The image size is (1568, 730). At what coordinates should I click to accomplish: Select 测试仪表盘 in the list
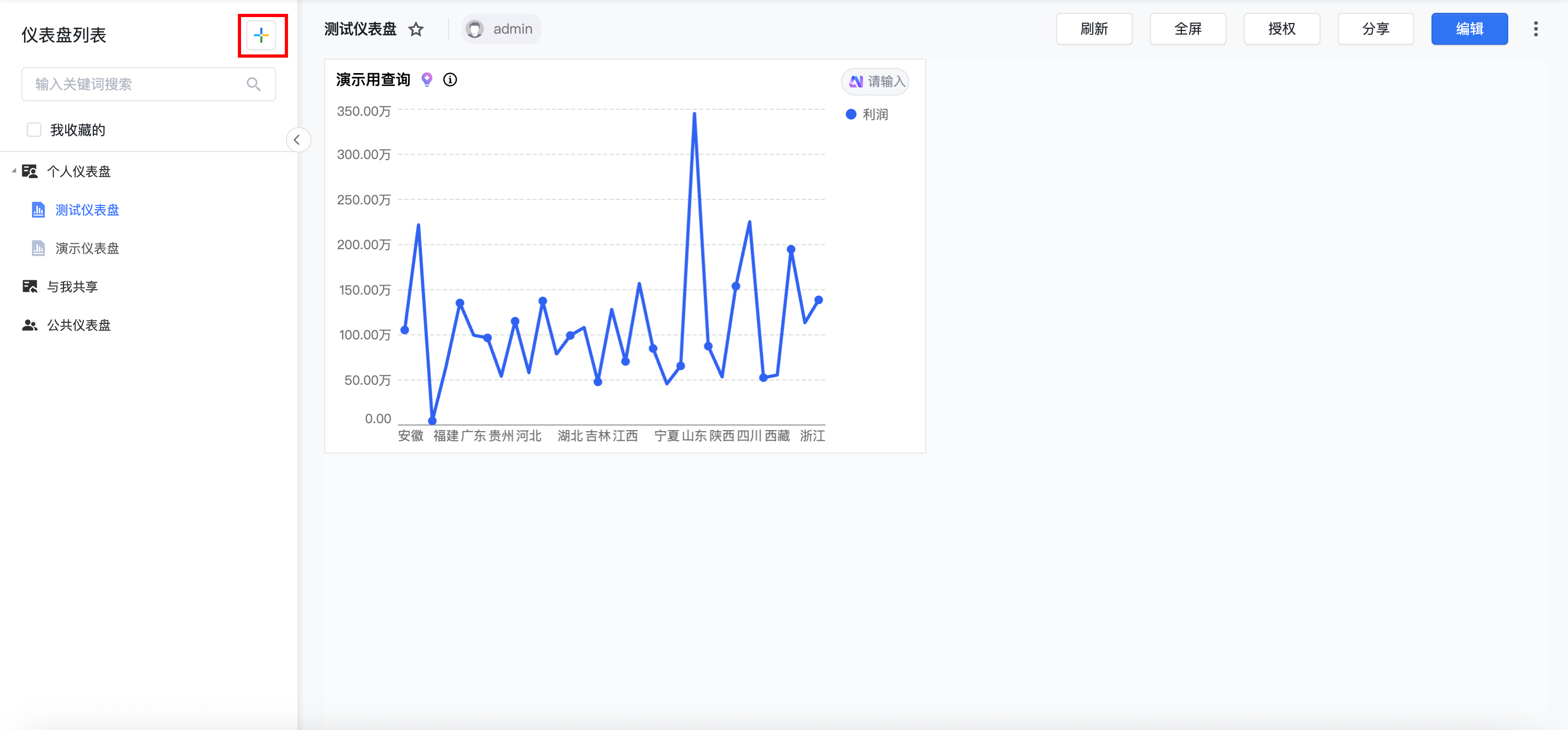pyautogui.click(x=87, y=210)
